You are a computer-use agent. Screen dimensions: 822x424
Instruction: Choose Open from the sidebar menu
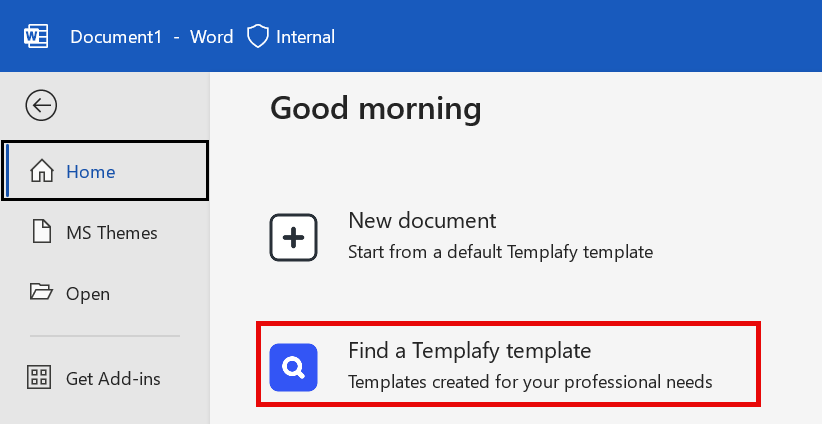pyautogui.click(x=105, y=293)
